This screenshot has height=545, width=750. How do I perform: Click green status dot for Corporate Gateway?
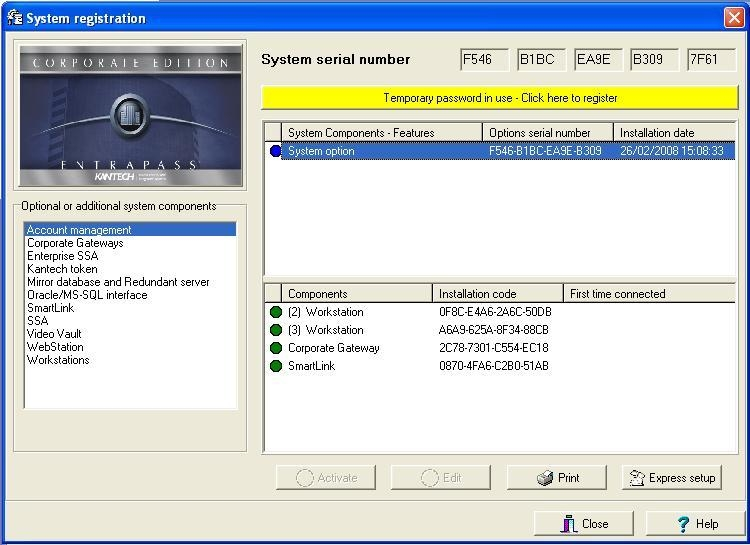276,348
